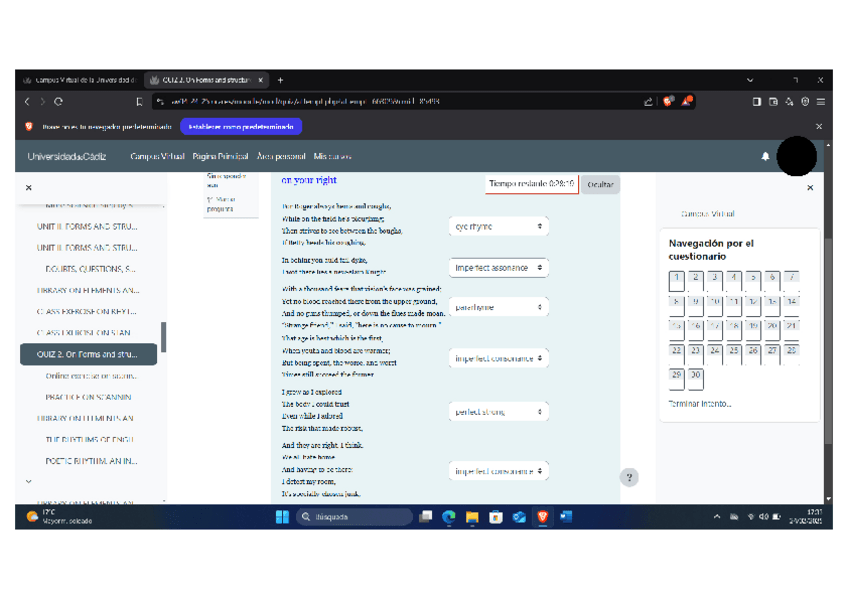Viewport: 848px width, 599px height.
Task: Open a new browser tab
Action: coord(281,80)
